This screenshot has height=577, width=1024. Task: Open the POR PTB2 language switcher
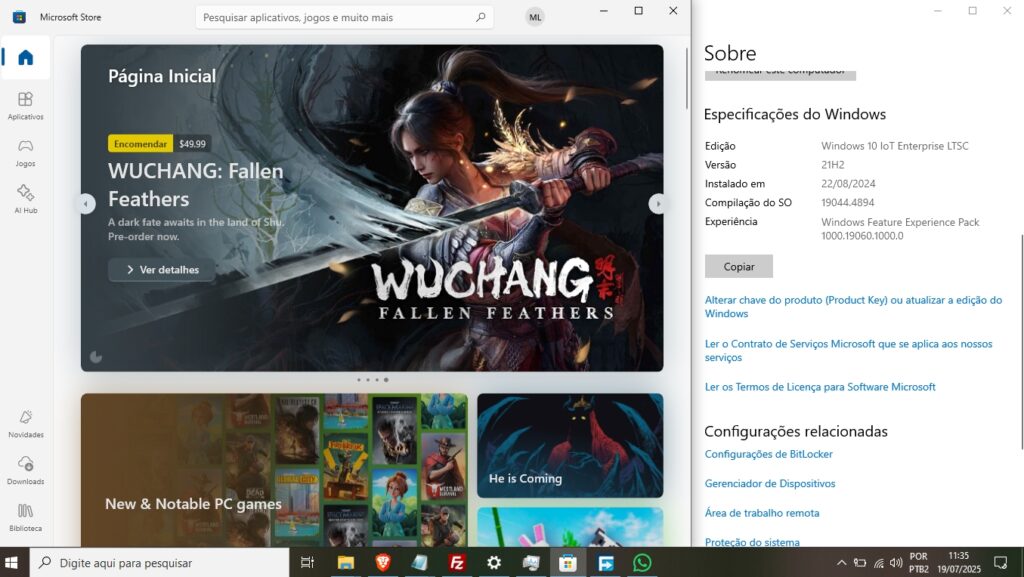[x=919, y=563]
